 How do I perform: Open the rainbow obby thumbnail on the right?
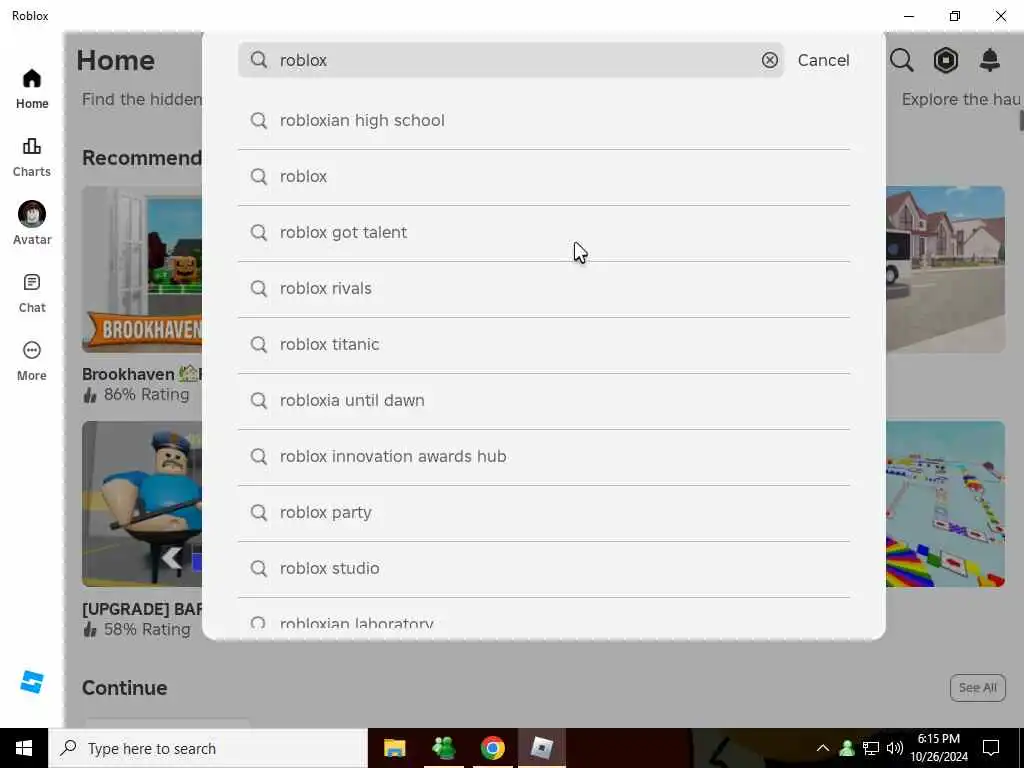point(945,504)
